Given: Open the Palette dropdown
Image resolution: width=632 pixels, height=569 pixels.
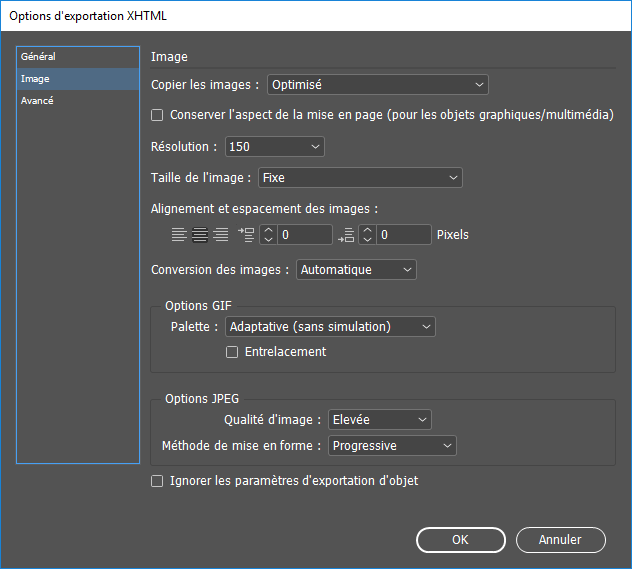Looking at the screenshot, I should coord(330,327).
